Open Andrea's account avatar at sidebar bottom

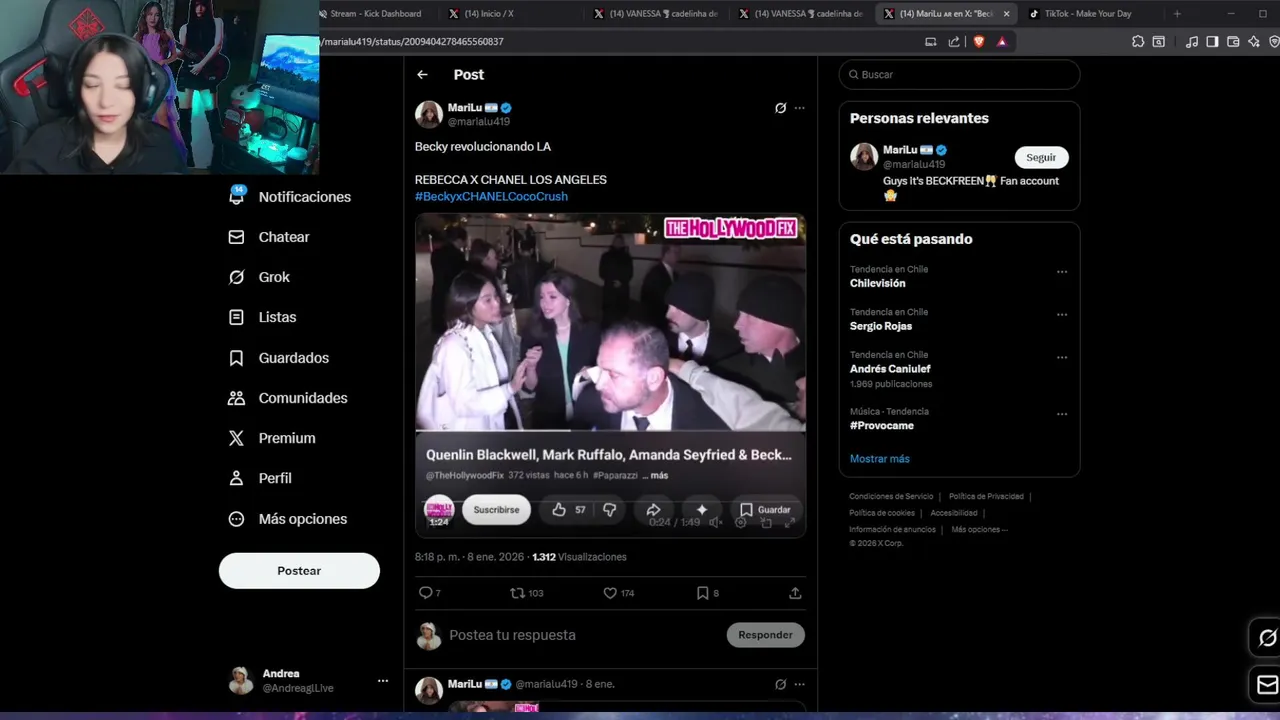point(241,681)
